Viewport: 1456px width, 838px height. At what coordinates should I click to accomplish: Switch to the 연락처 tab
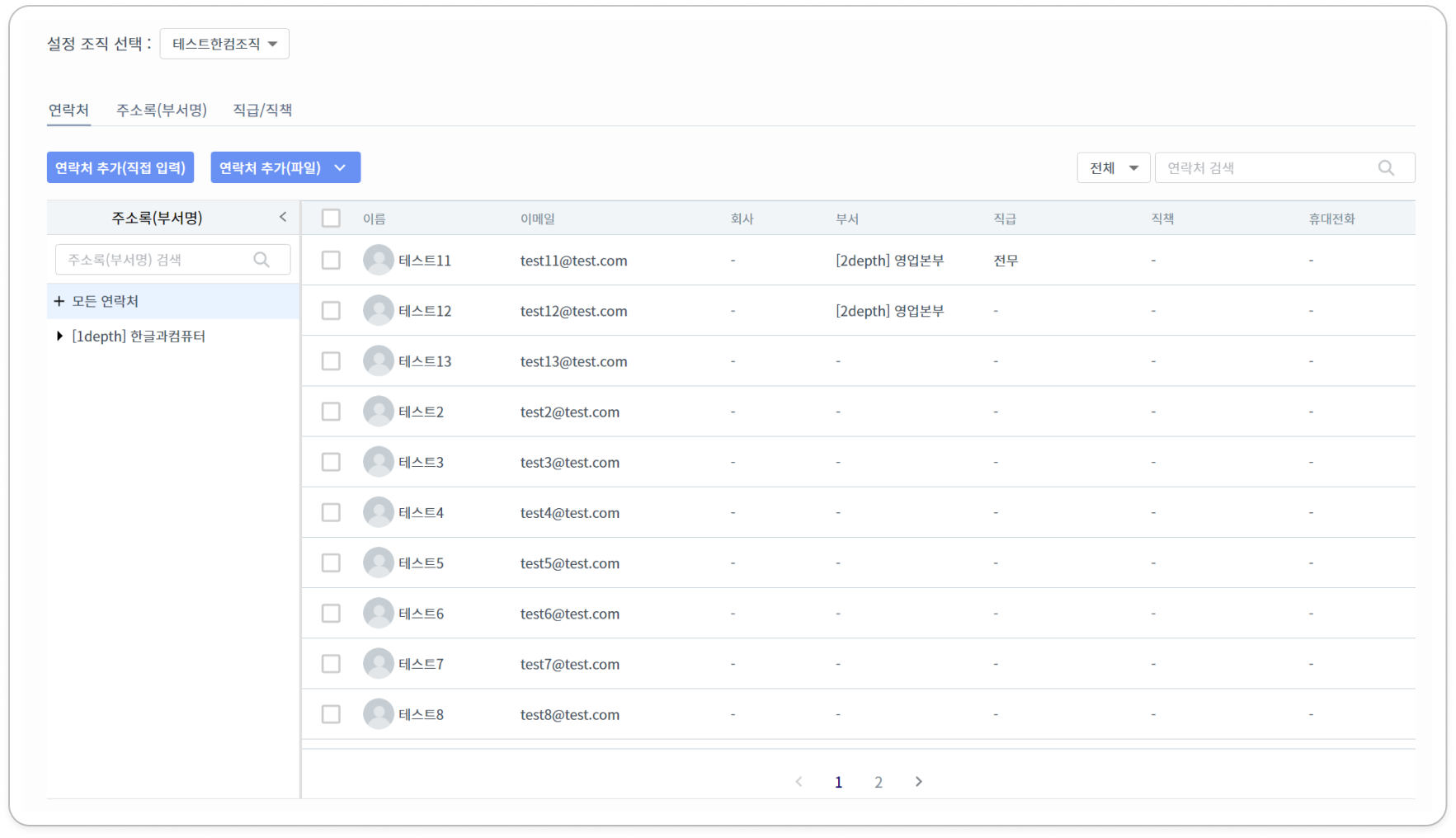68,110
